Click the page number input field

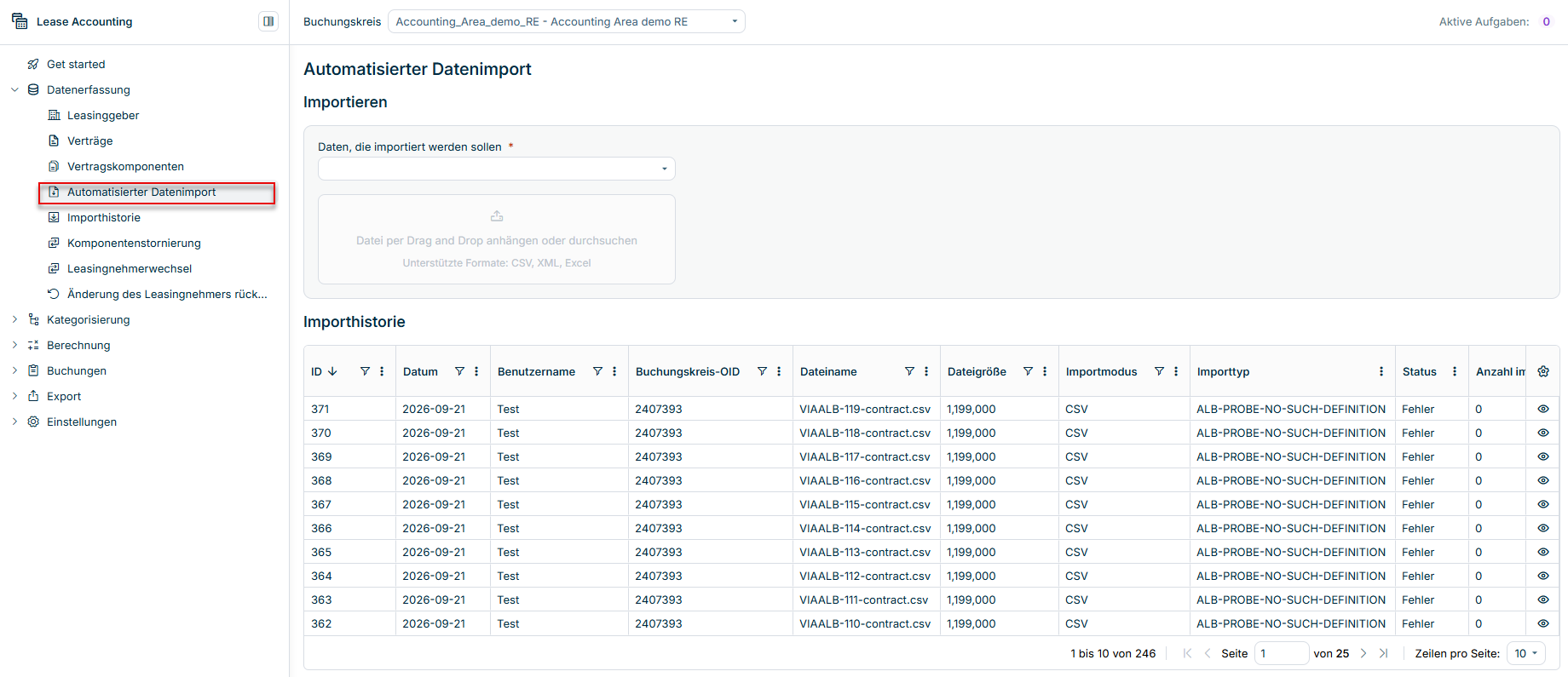[1282, 653]
